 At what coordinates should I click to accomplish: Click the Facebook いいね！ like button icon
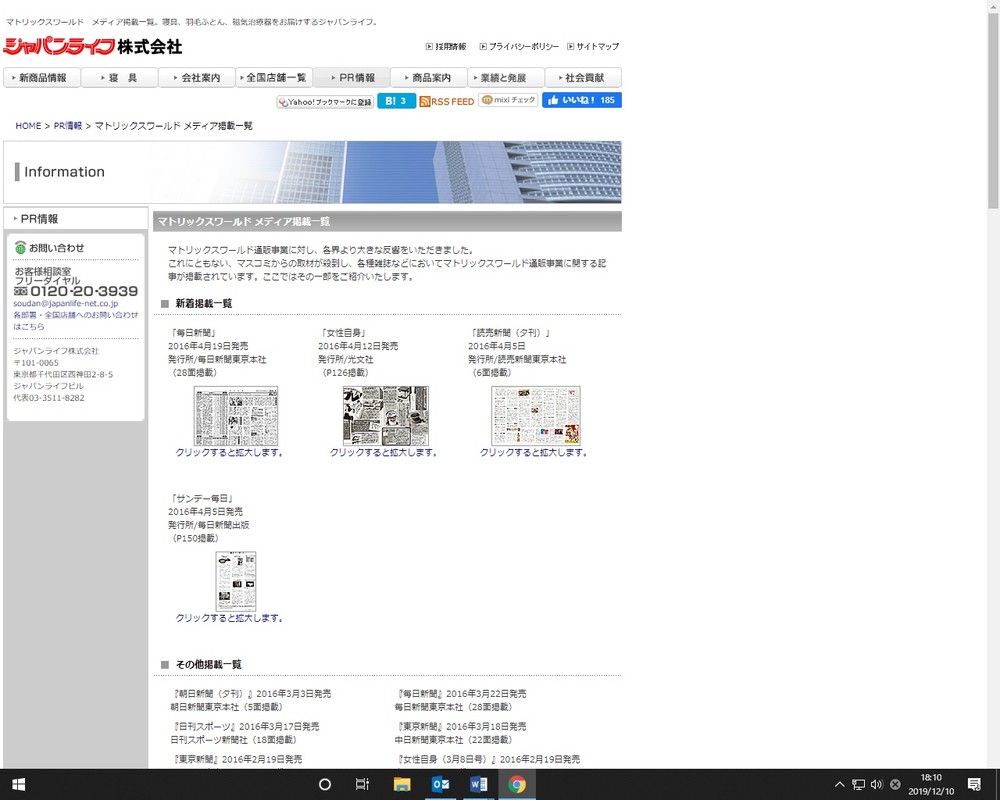(x=581, y=100)
